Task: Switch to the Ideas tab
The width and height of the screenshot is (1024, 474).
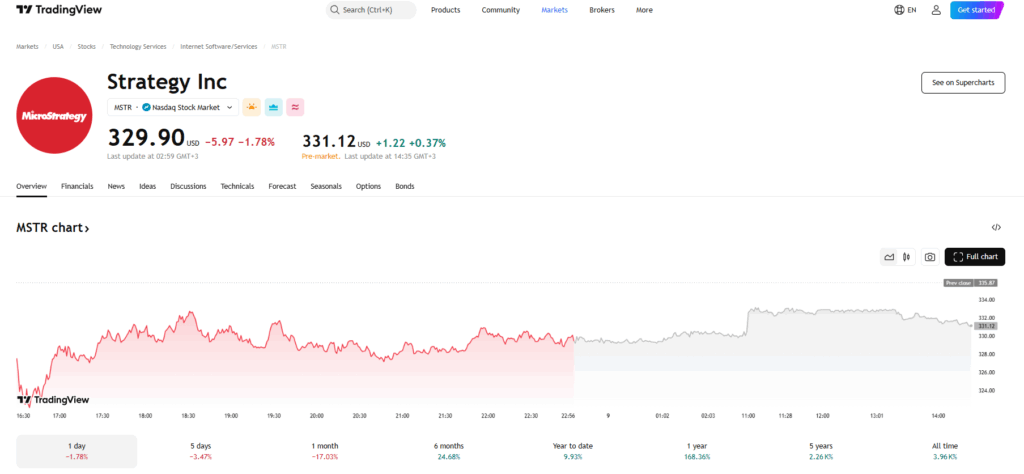Action: click(x=148, y=186)
